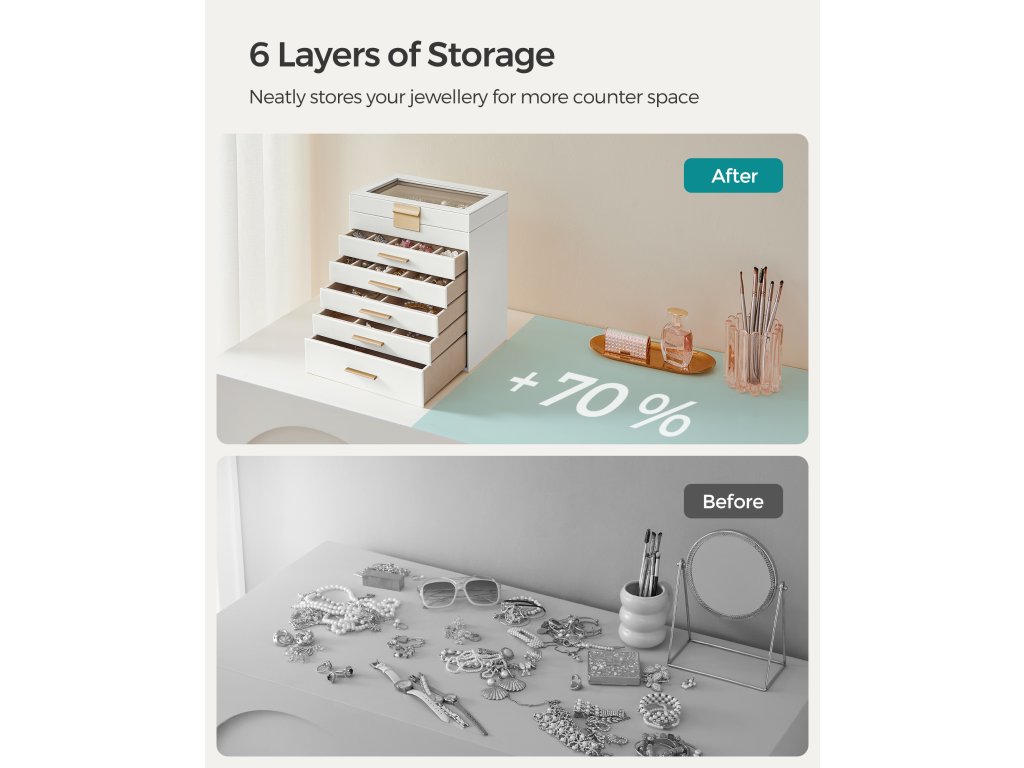Viewport: 1024px width, 768px height.
Task: Click the white brush cup in Before image
Action: click(x=645, y=613)
